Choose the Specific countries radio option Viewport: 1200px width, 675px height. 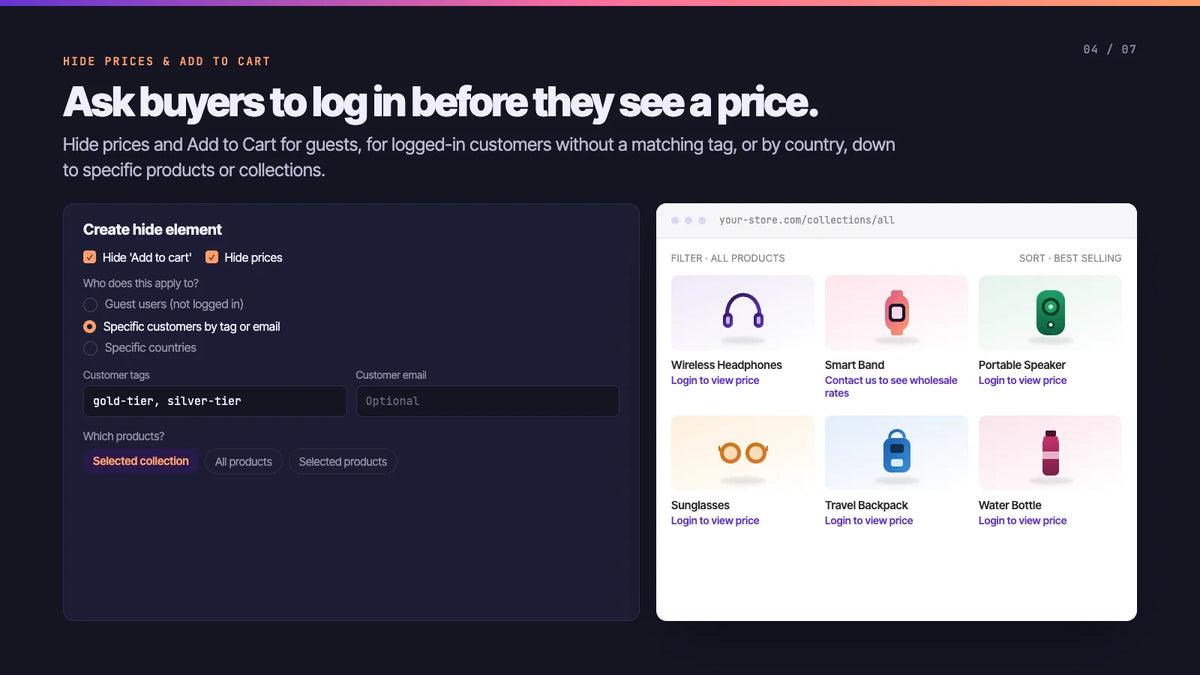click(90, 348)
